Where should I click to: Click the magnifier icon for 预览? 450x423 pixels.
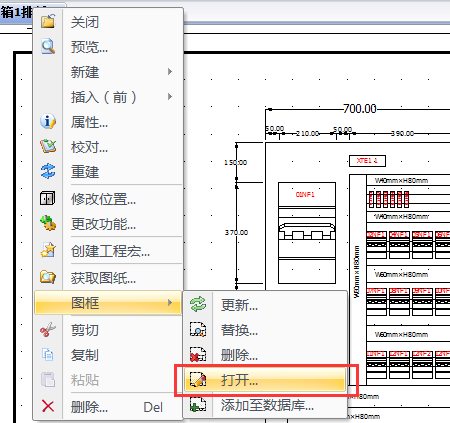(x=48, y=46)
